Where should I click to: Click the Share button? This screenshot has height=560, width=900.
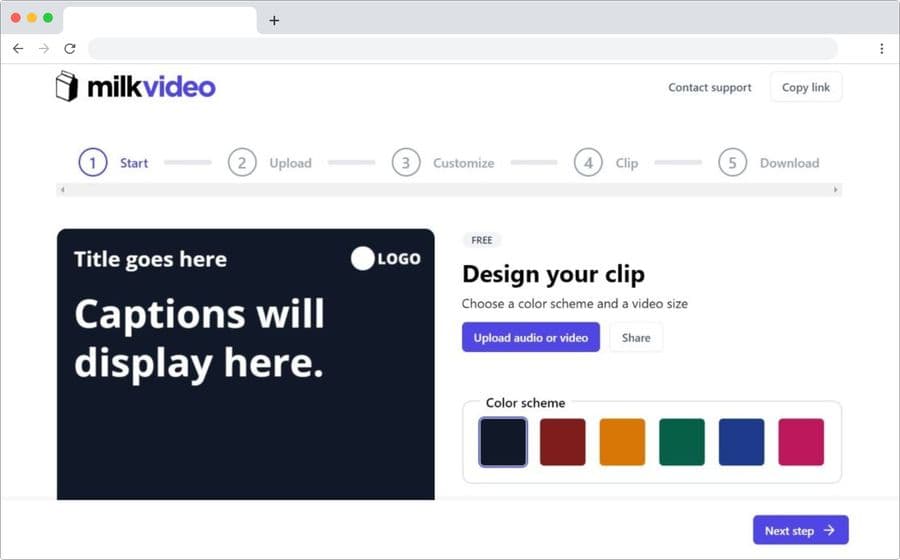click(x=636, y=338)
